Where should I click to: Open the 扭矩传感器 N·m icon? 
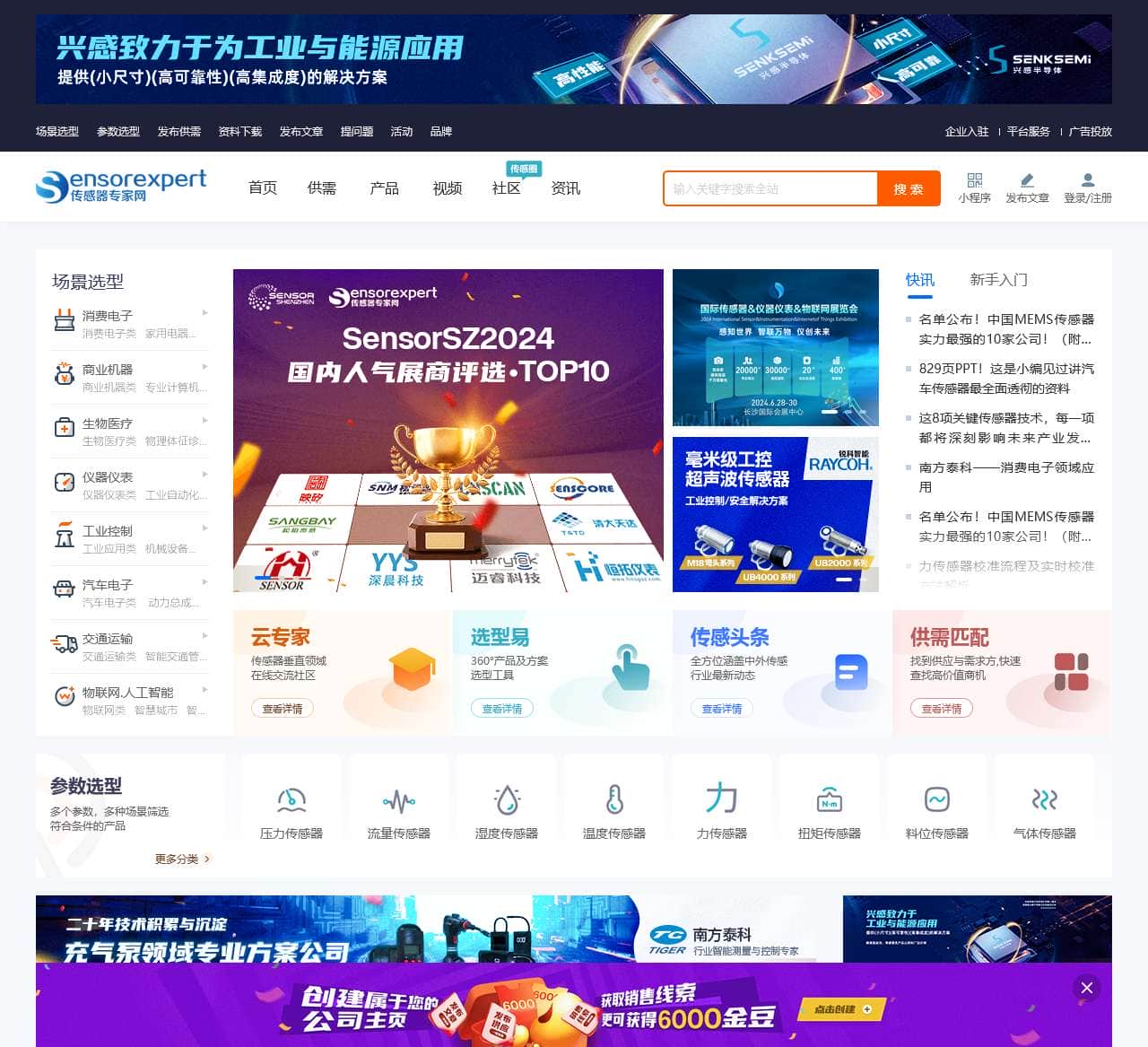point(830,799)
